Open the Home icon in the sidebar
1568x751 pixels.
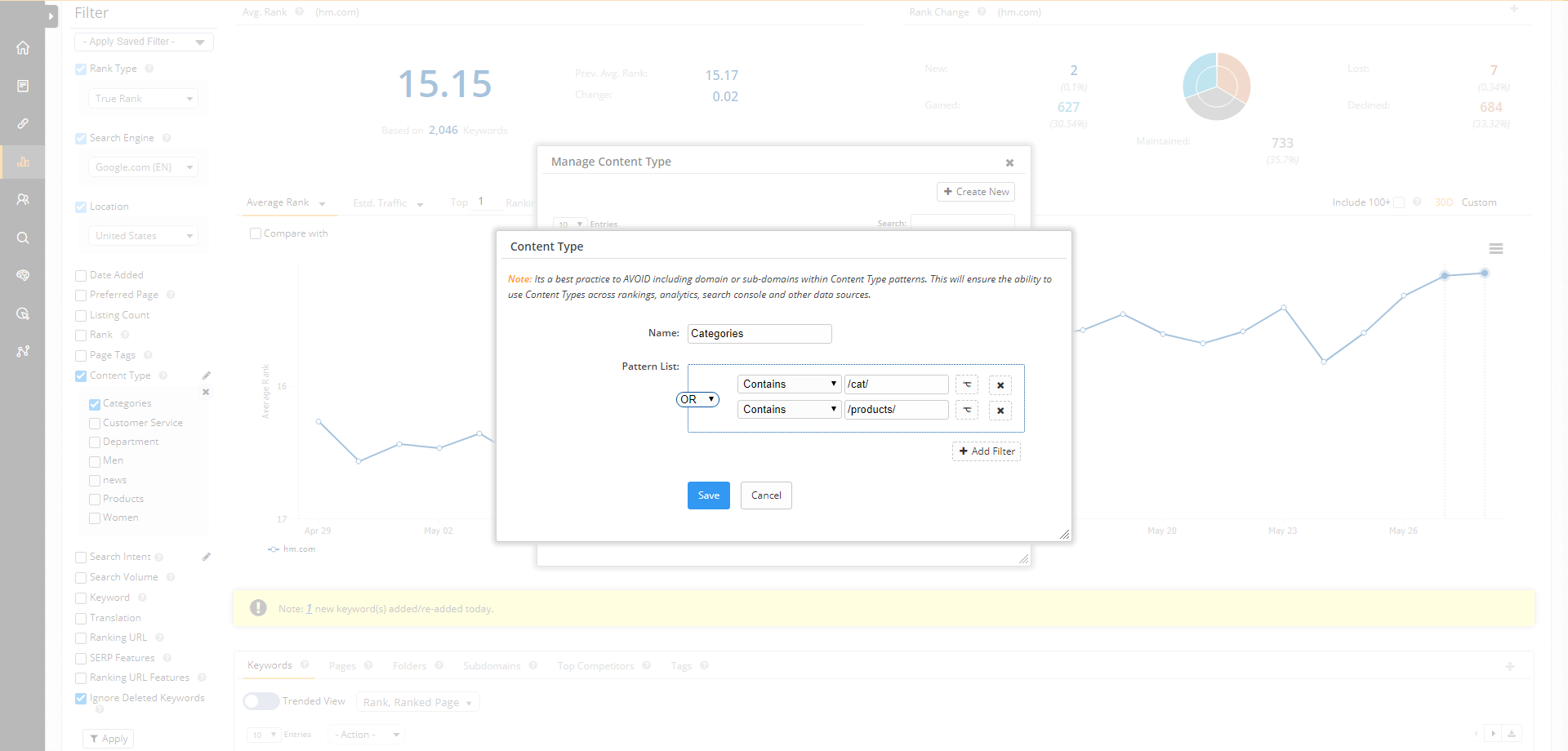(x=23, y=47)
